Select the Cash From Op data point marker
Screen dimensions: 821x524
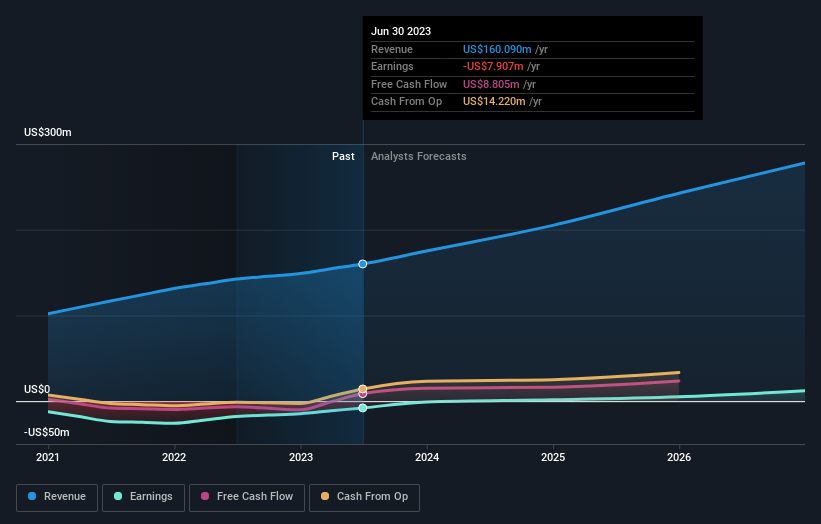tap(363, 388)
